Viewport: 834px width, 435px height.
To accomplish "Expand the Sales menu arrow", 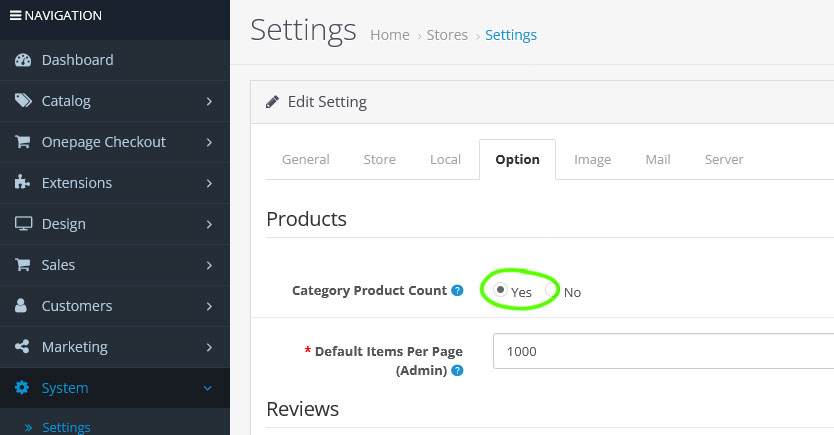I will click(208, 265).
